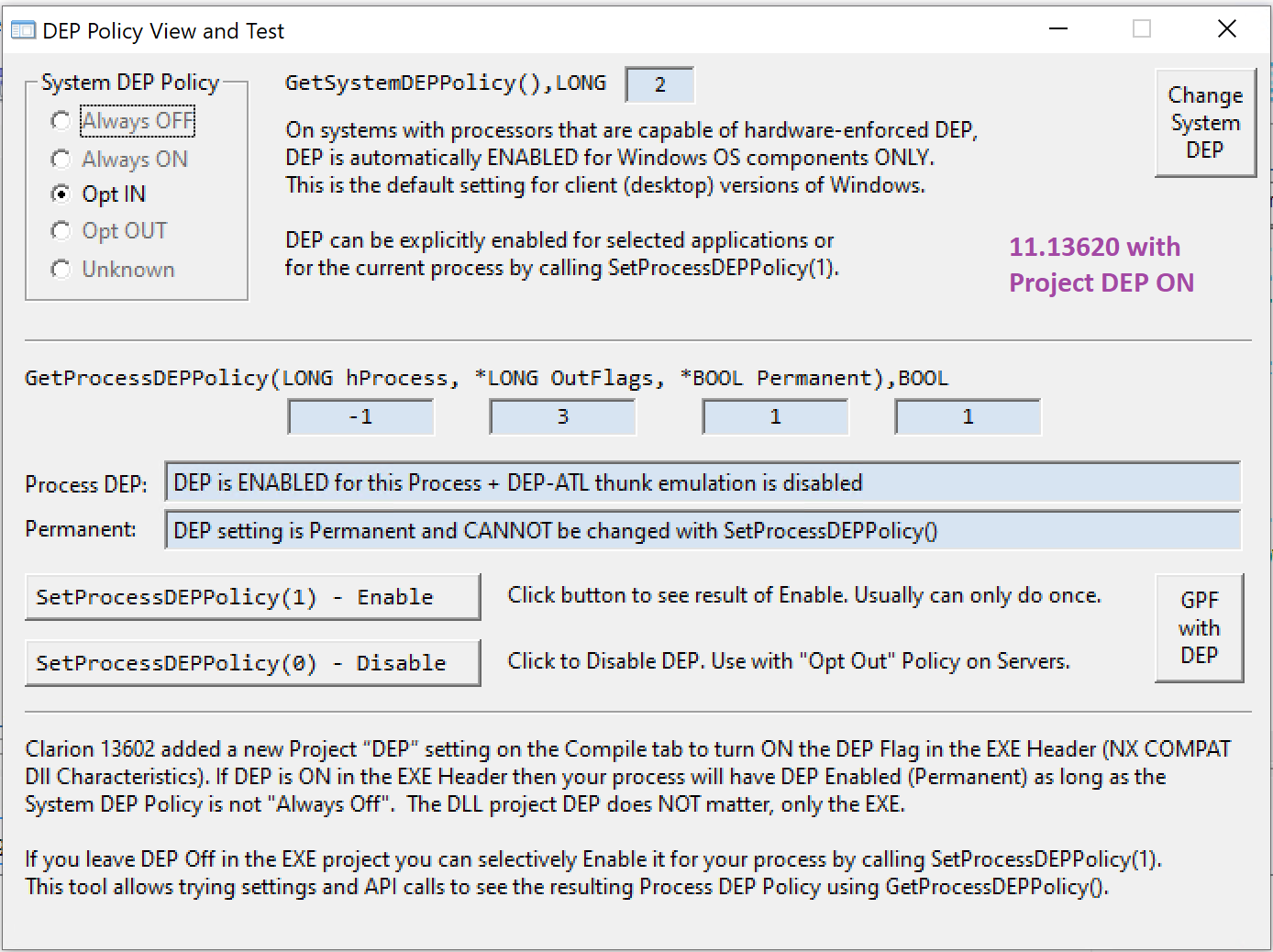Select the Opt OUT radio button
The width and height of the screenshot is (1273, 952).
[x=61, y=231]
